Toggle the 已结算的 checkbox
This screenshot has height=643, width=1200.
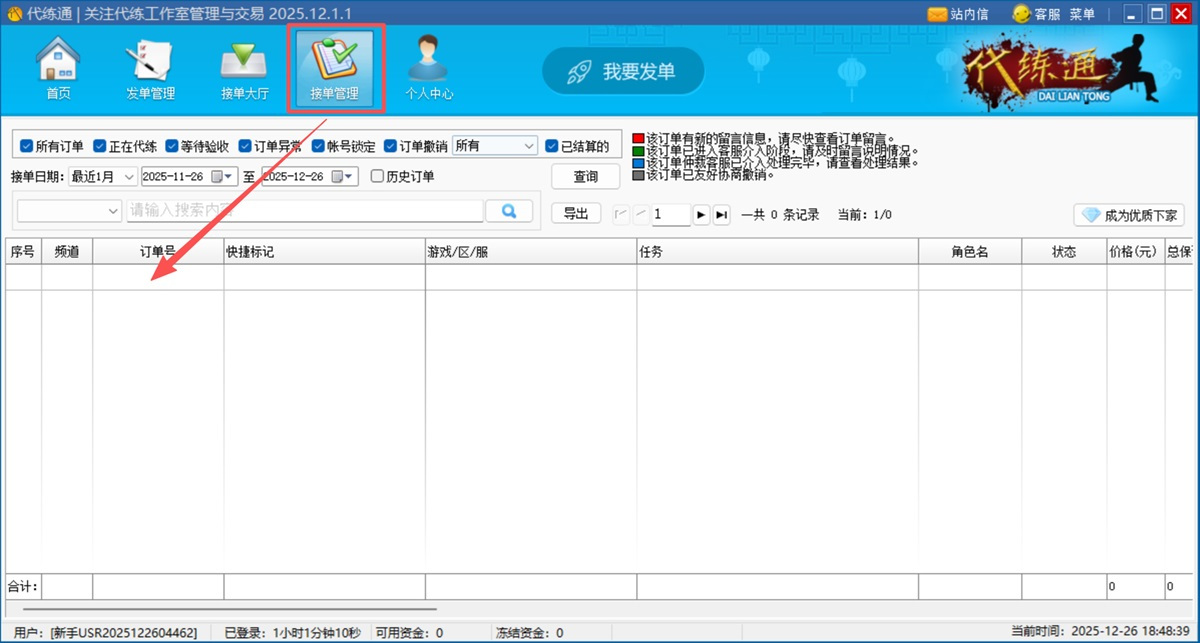(551, 145)
